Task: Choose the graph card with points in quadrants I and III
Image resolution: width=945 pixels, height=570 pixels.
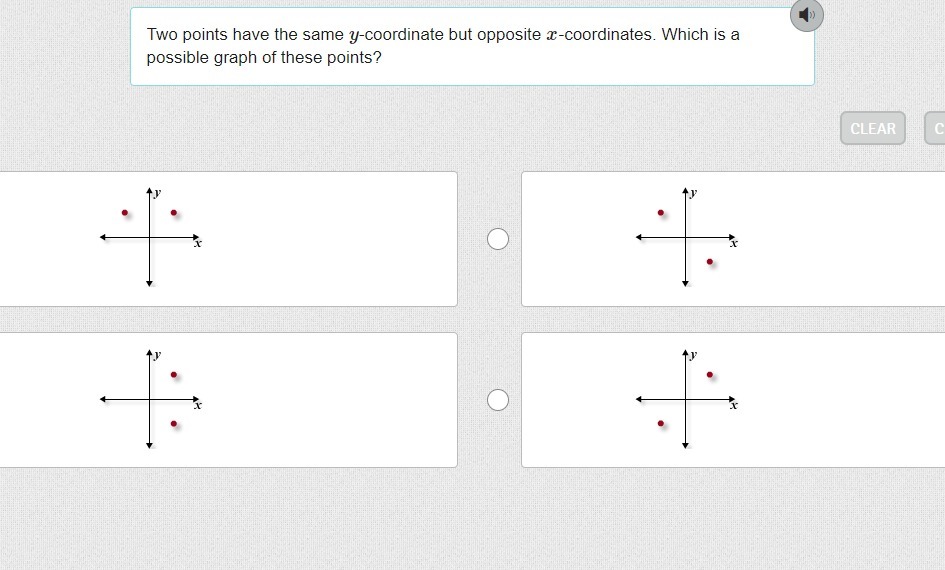Action: [732, 400]
